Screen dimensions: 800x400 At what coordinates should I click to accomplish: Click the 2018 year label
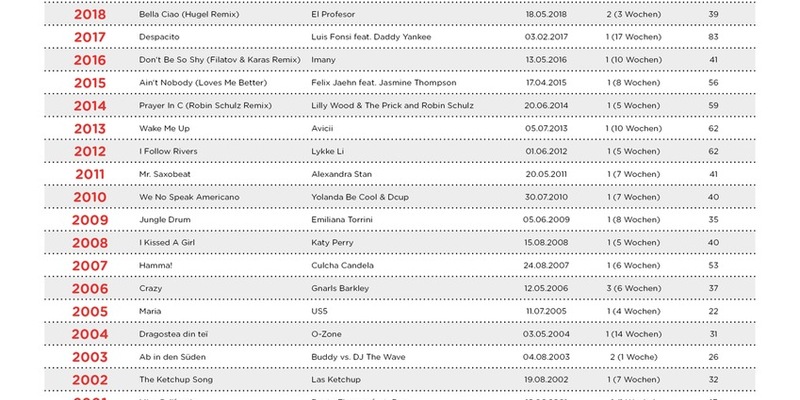coord(90,15)
